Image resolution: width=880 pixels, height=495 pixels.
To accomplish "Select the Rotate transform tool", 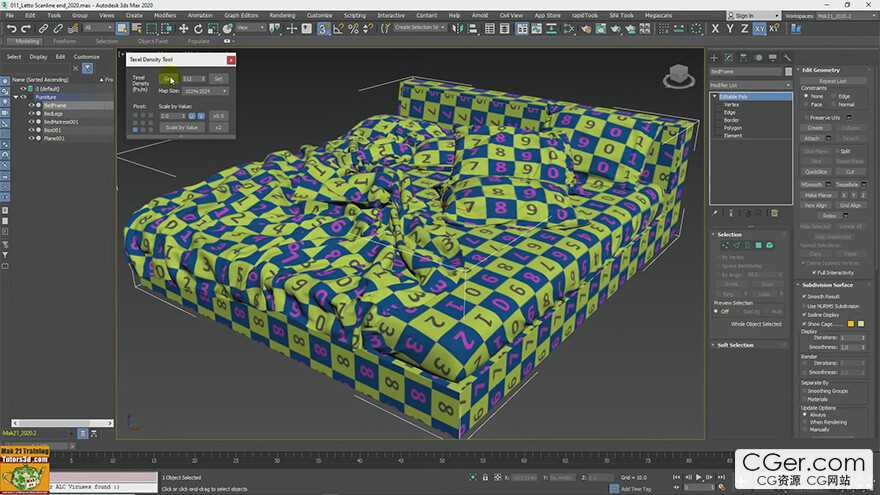I will pyautogui.click(x=198, y=29).
